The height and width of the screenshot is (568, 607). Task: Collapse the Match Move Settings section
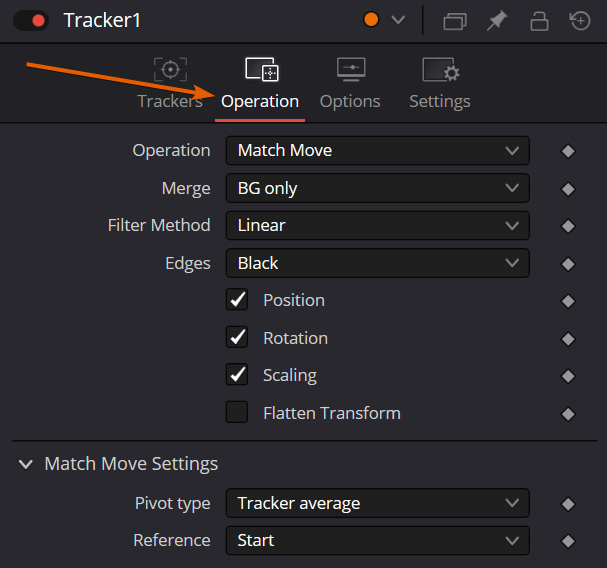(26, 463)
